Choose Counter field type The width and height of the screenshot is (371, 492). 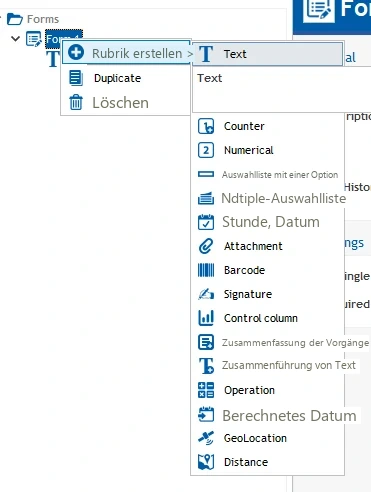[244, 126]
